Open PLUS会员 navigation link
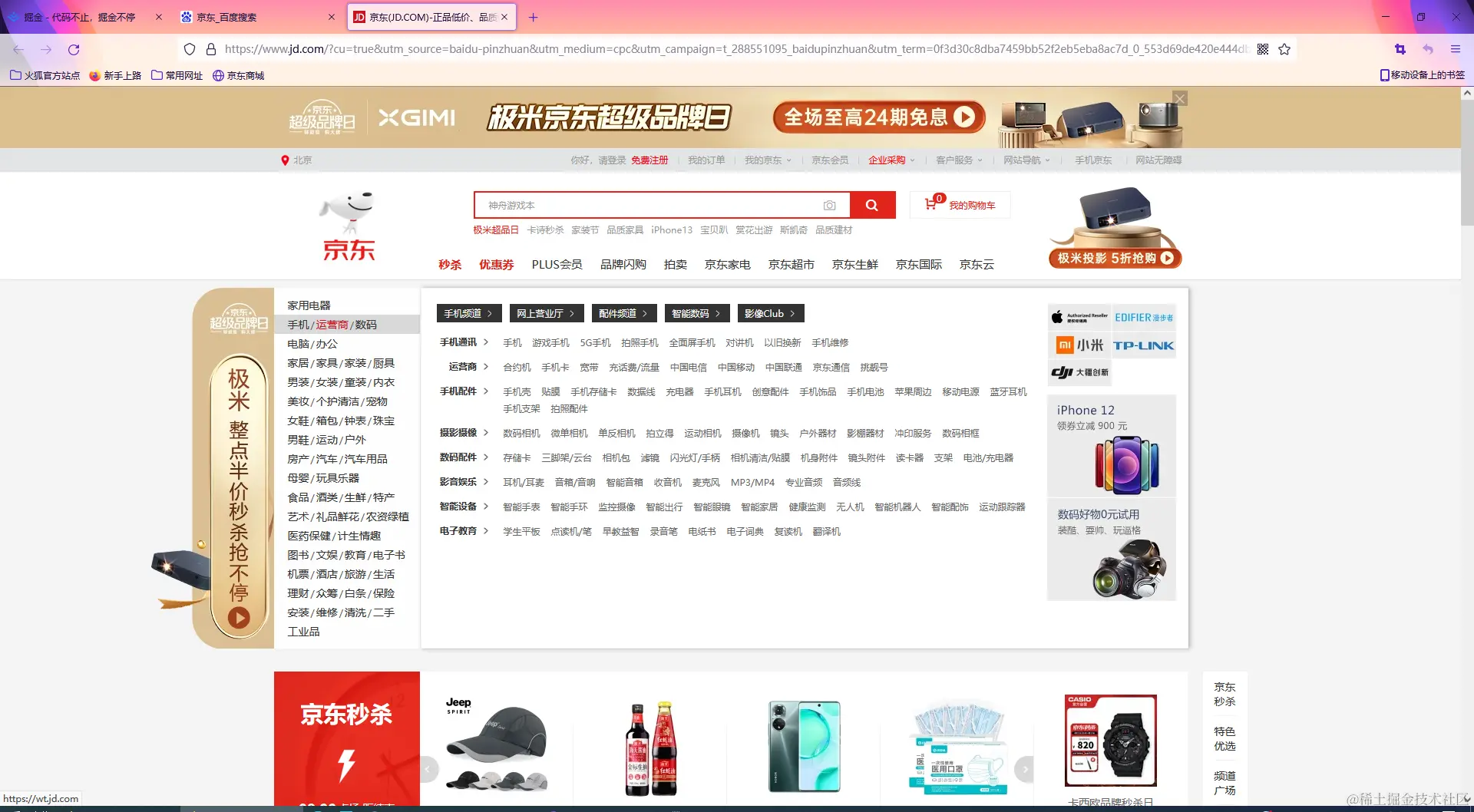This screenshot has width=1474, height=812. pos(557,265)
